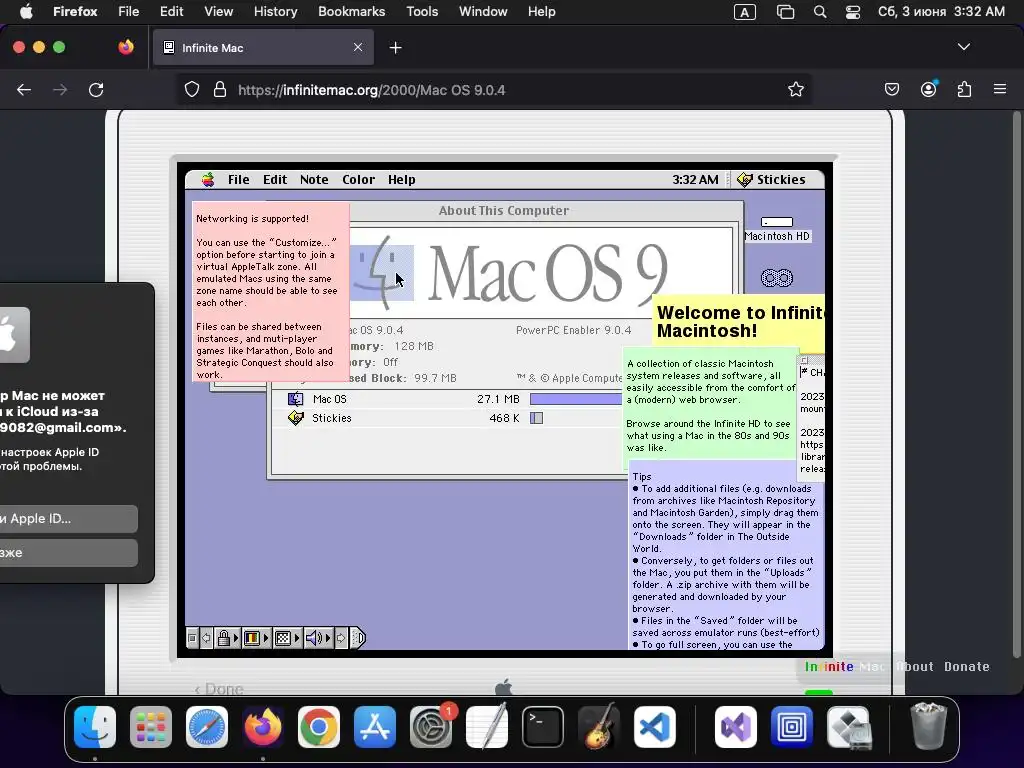The image size is (1024, 768).
Task: Go back to the previous page in Firefox
Action: 24,90
